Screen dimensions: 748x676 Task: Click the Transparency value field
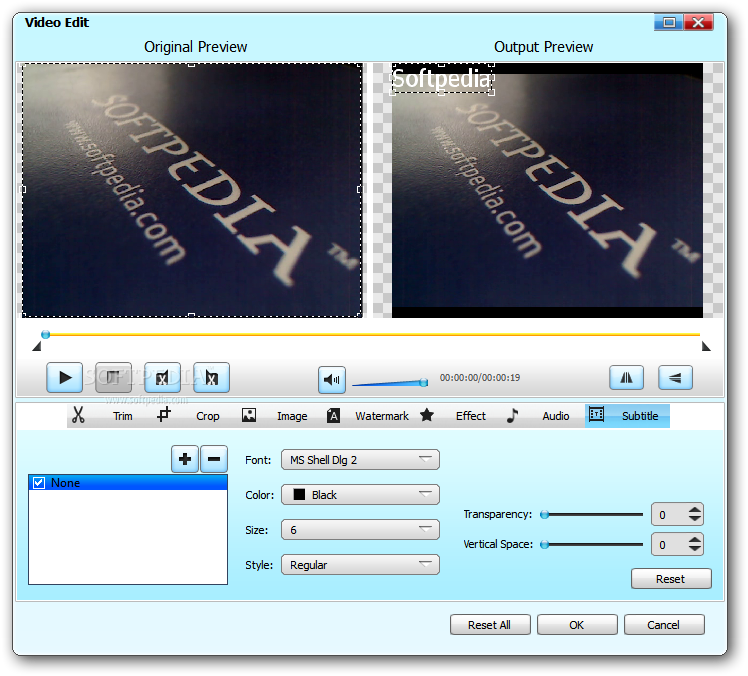point(670,515)
